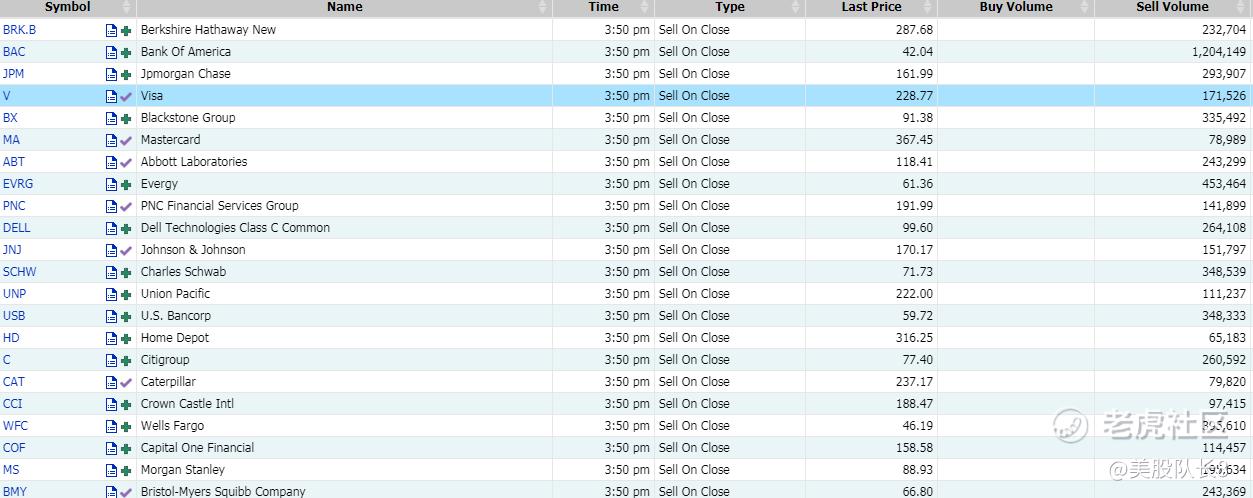Toggle the purple checkmark for Mastercard
Image resolution: width=1253 pixels, height=498 pixels.
pos(126,140)
